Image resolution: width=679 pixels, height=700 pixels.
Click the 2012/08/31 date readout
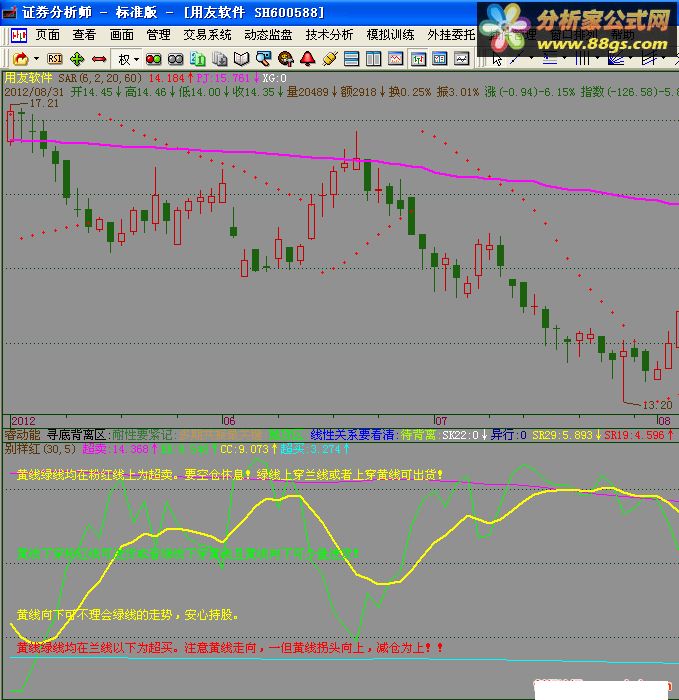click(34, 92)
